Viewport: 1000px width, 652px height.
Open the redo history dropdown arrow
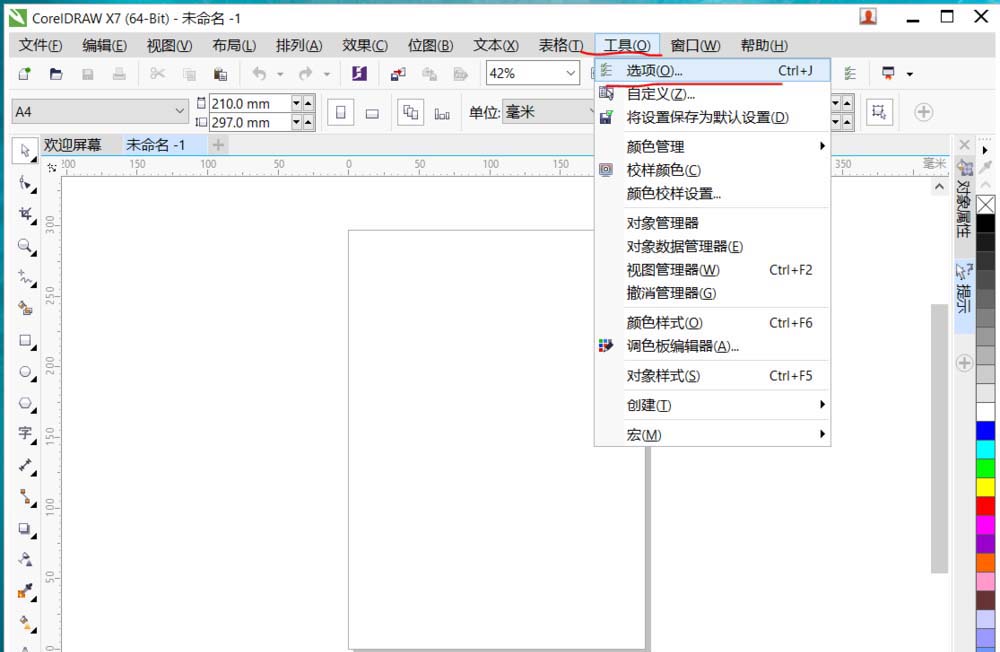tap(327, 74)
